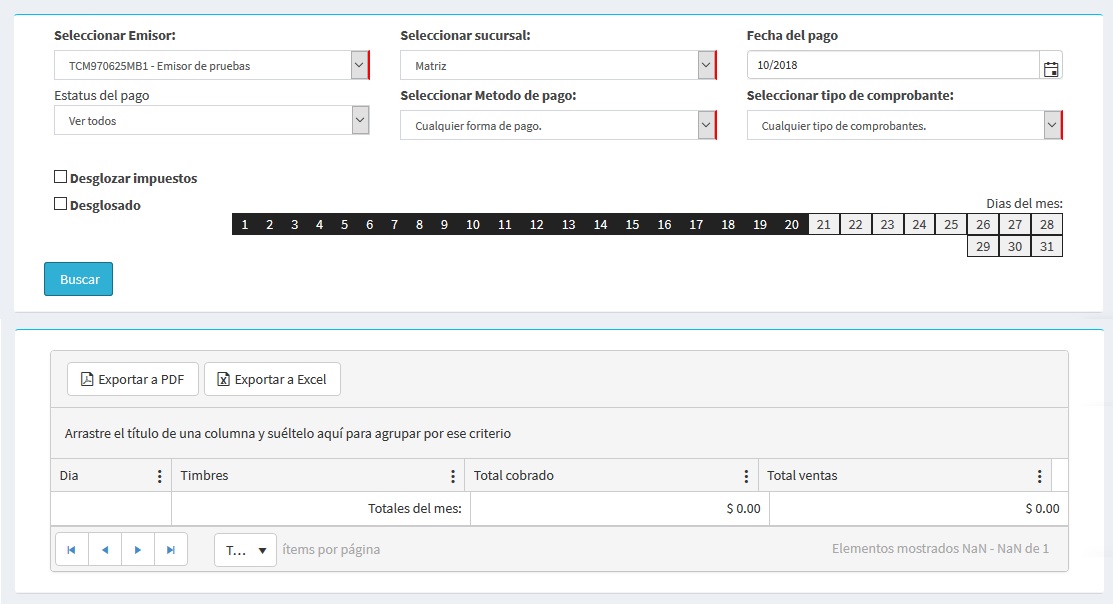Open the Timbres column options menu
This screenshot has width=1113, height=605.
[x=453, y=476]
